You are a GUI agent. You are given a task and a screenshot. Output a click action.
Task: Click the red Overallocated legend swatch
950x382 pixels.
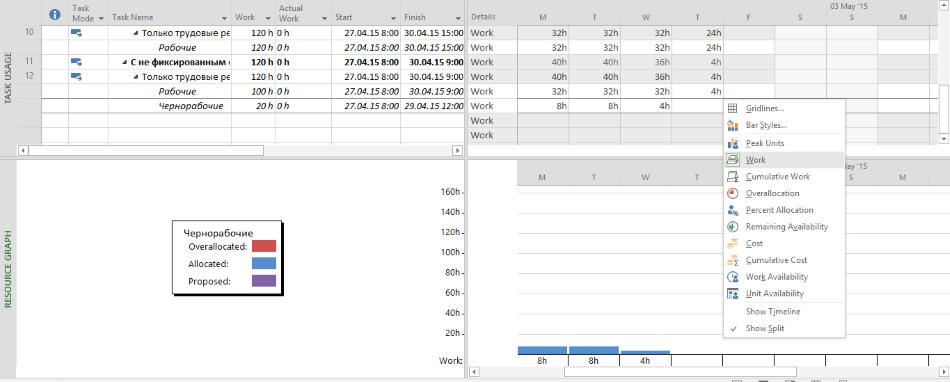pos(264,246)
